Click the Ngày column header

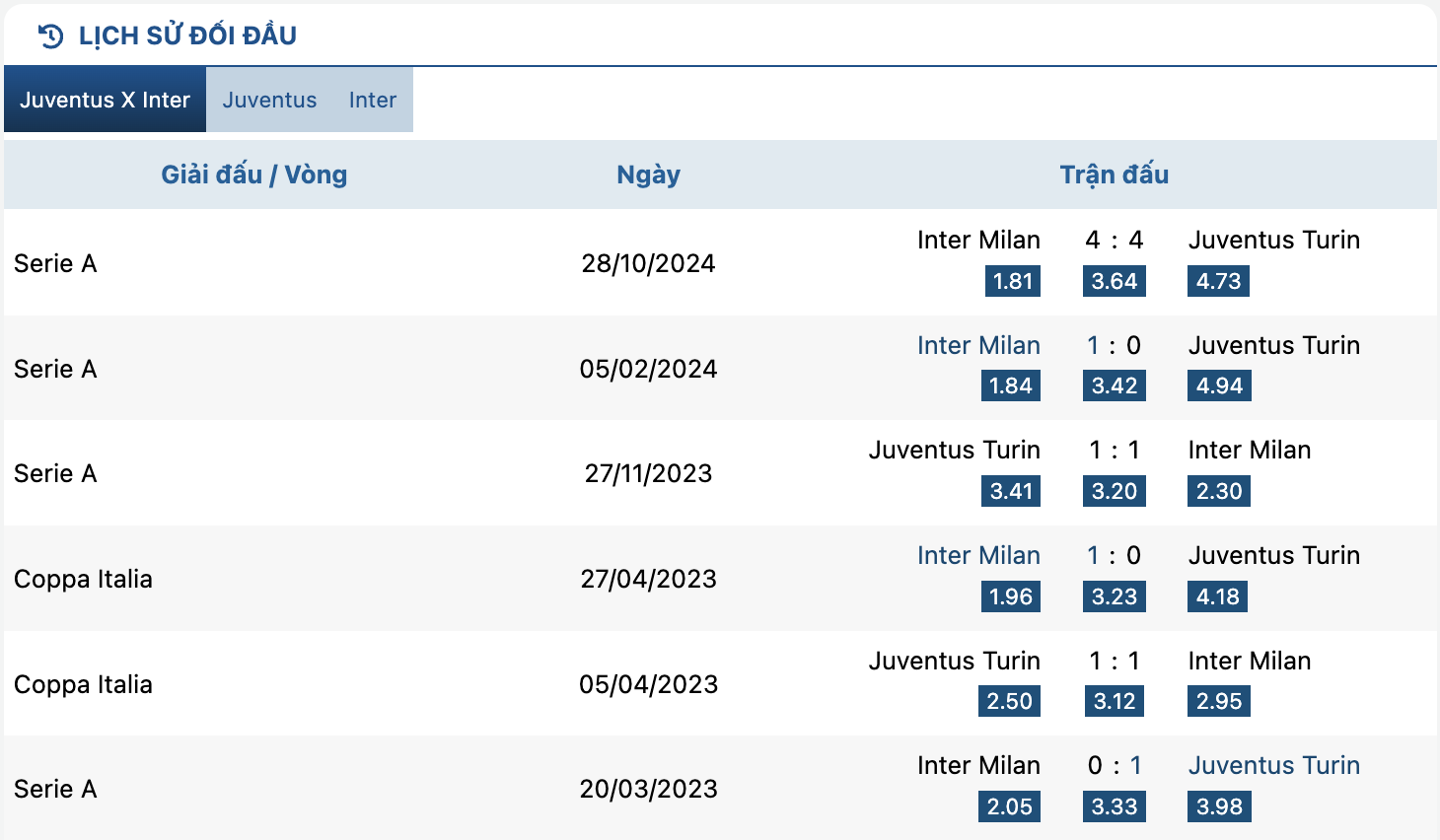[x=648, y=175]
